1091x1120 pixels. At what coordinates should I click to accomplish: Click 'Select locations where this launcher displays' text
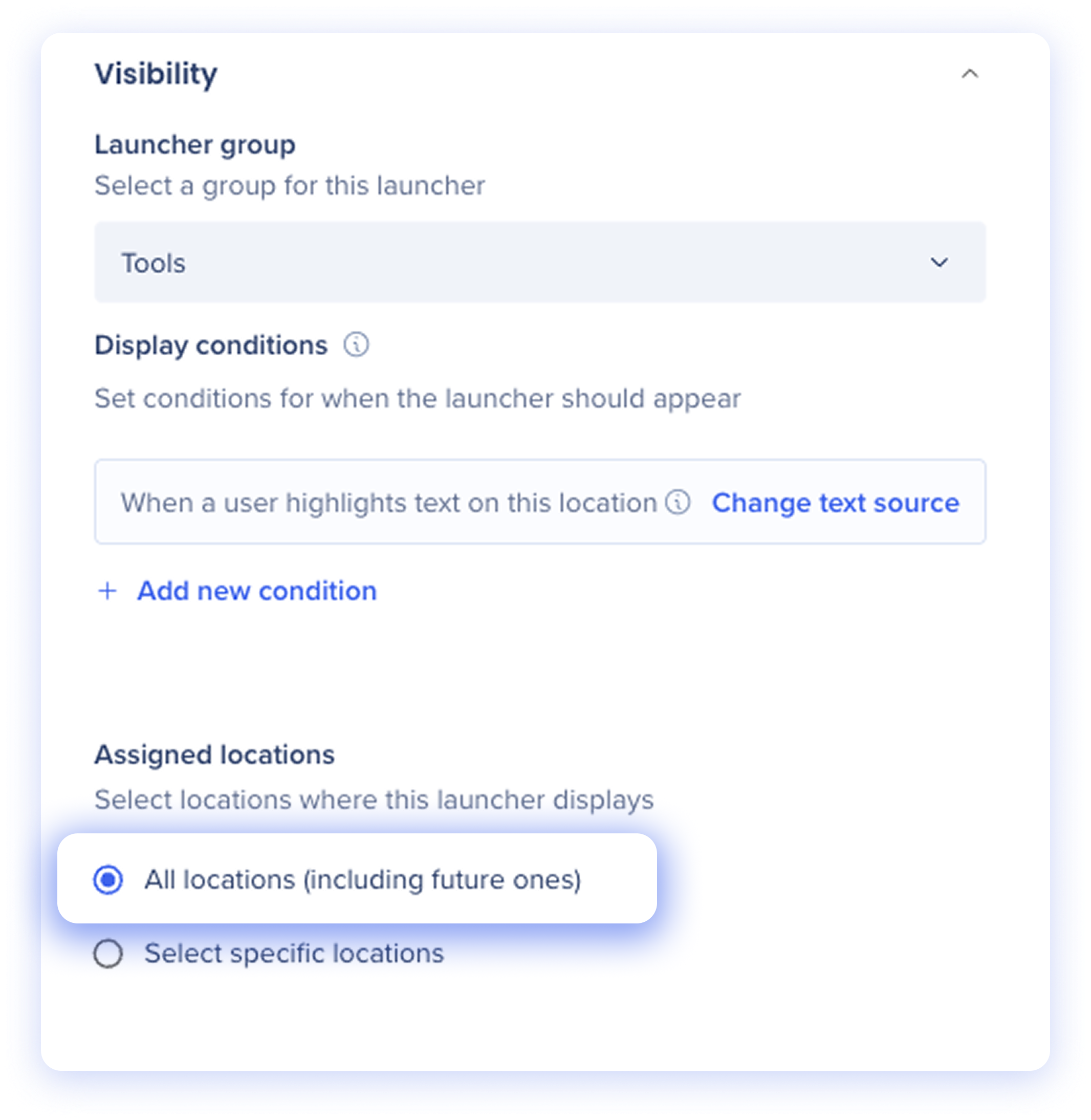pyautogui.click(x=374, y=800)
